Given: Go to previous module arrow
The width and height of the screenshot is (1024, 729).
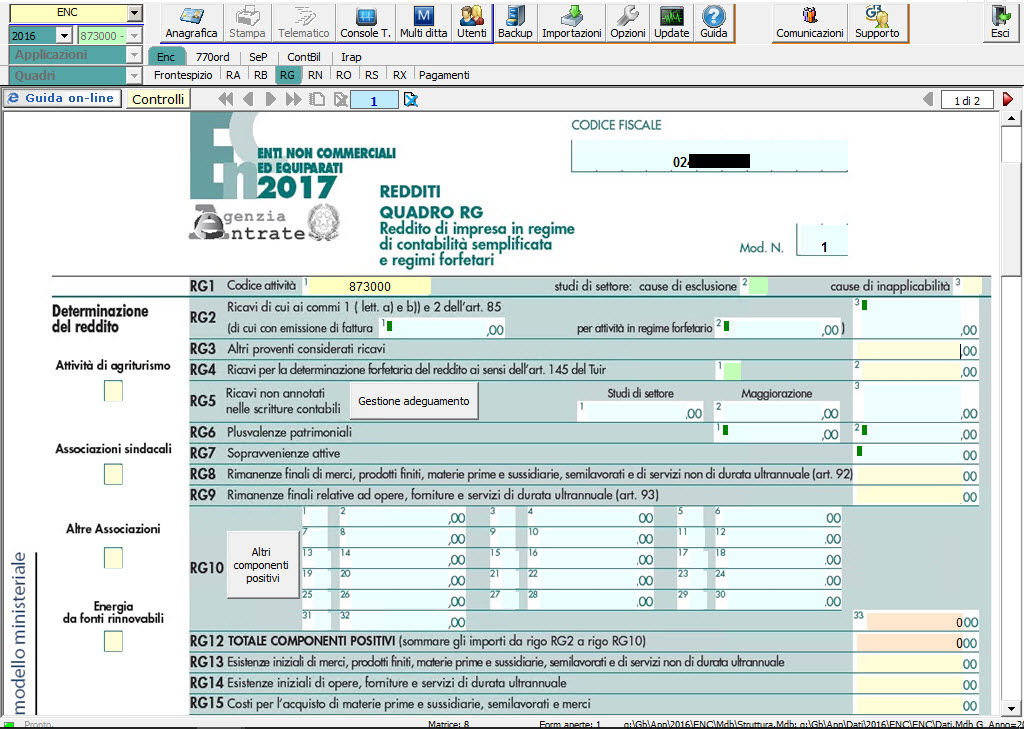Looking at the screenshot, I should [x=248, y=99].
